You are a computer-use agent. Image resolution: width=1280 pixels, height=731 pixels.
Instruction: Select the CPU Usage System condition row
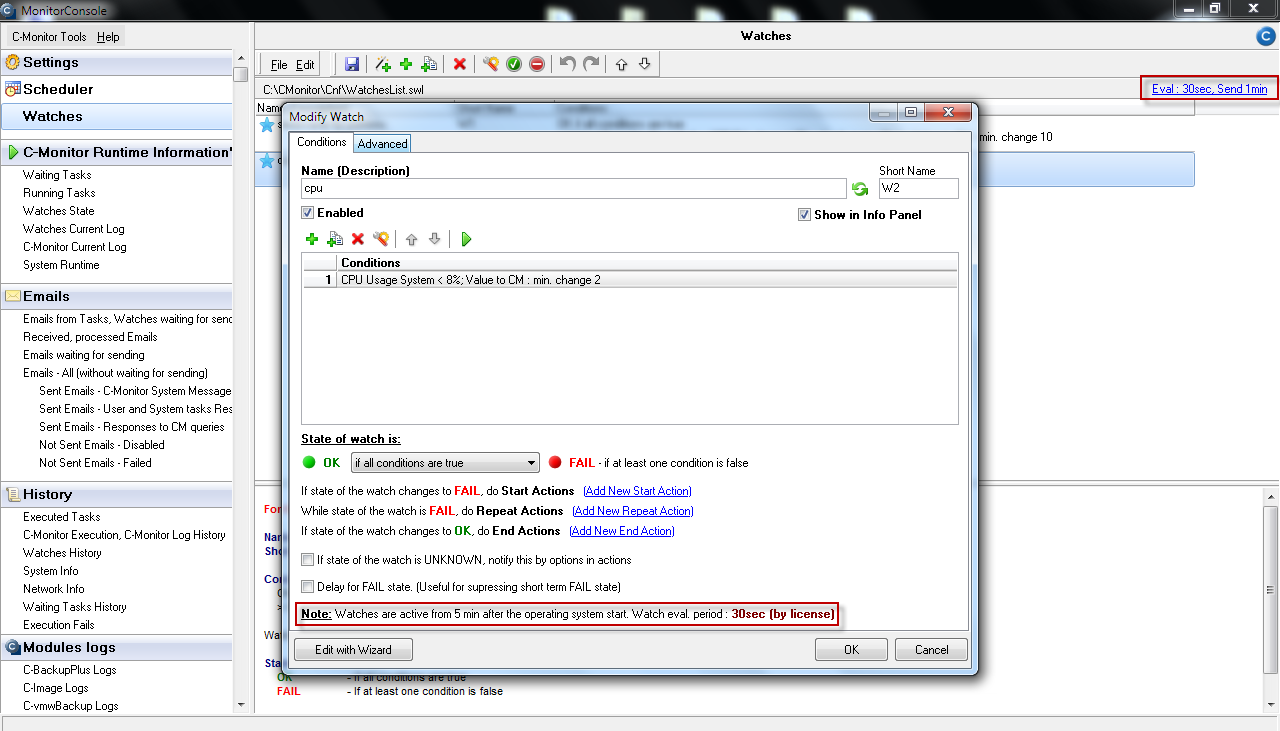pos(630,280)
